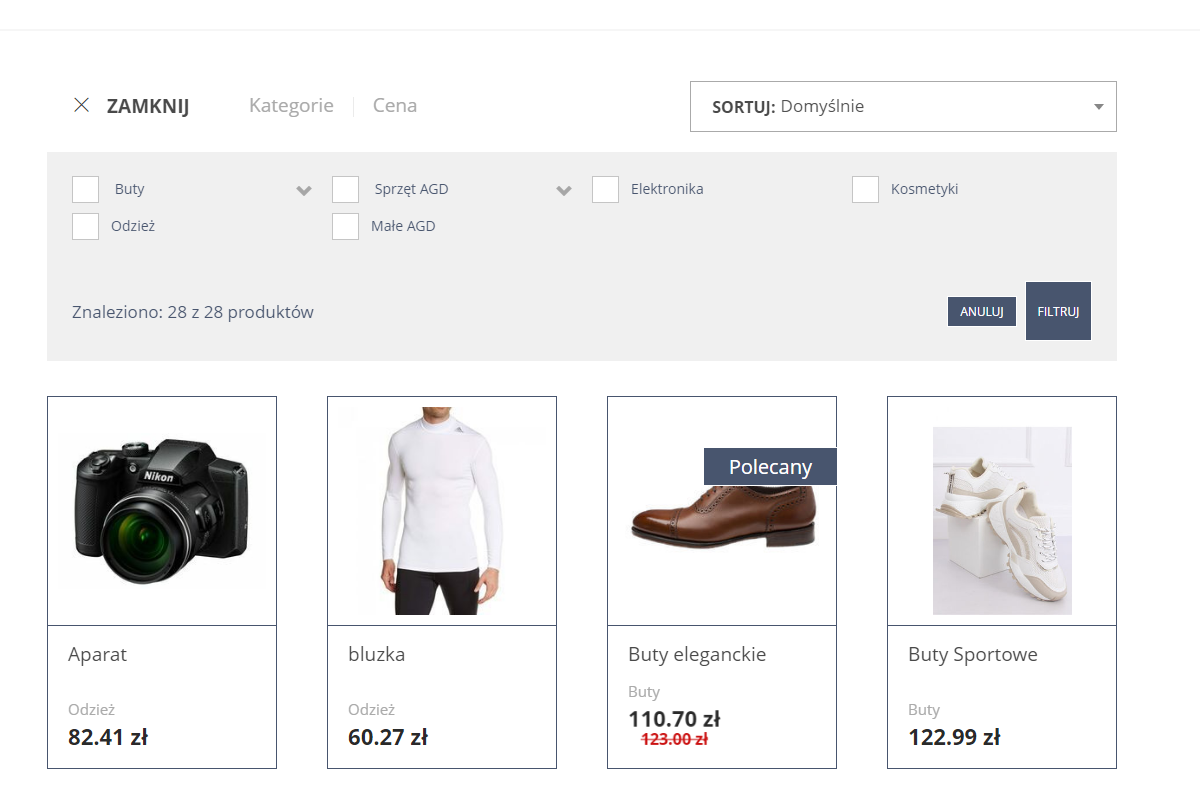
Task: Open the brown elegant shoe image
Action: [x=723, y=517]
